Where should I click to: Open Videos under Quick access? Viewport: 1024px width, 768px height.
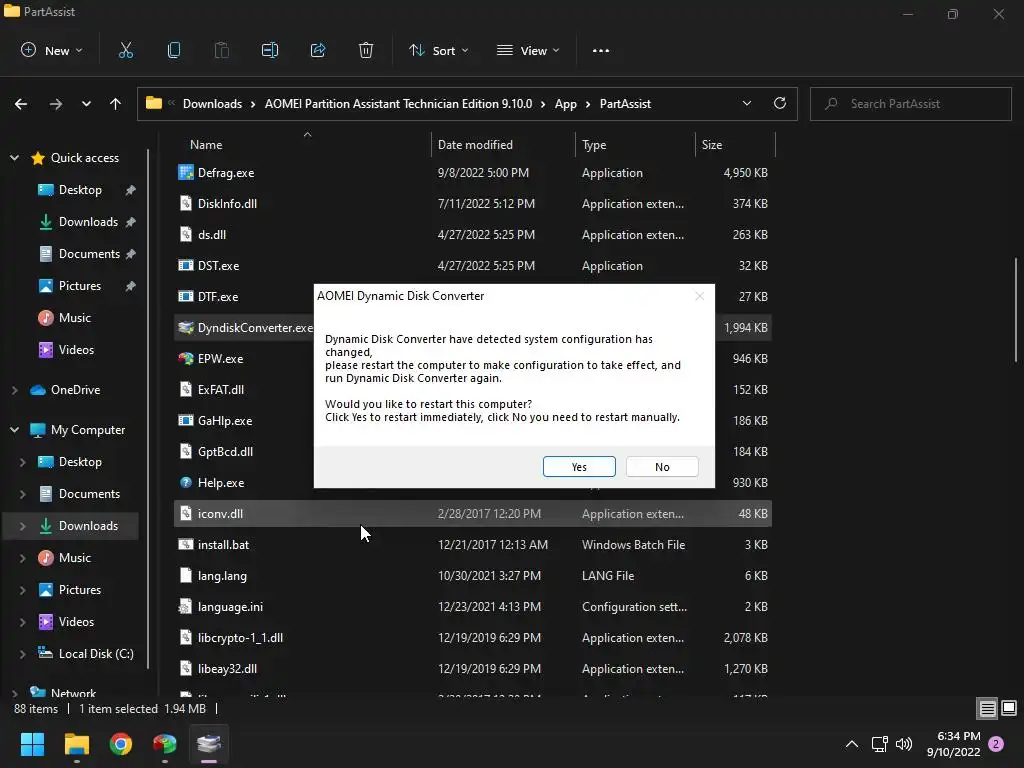click(x=76, y=349)
